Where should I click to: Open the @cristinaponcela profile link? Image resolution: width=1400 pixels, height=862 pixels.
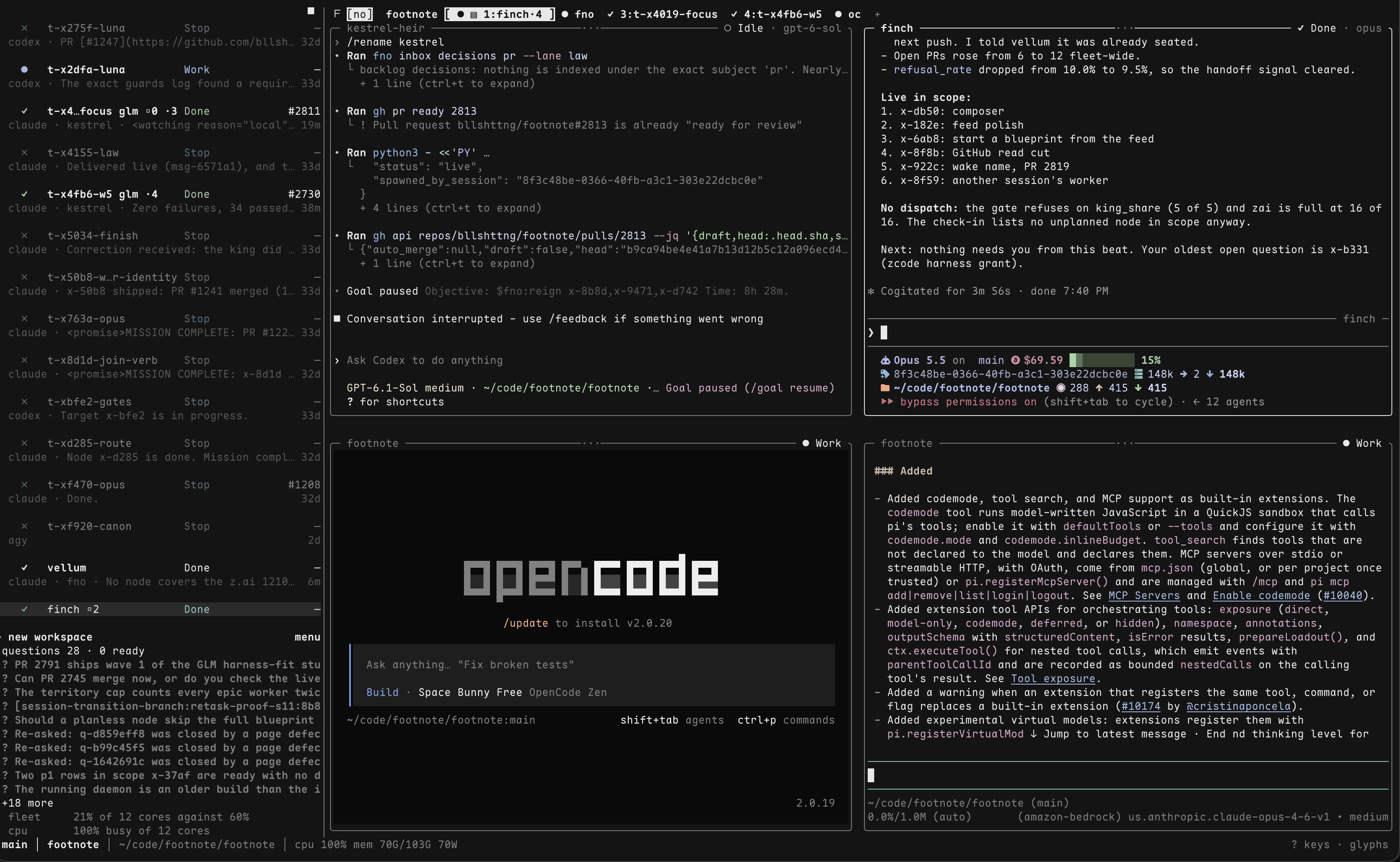[1238, 707]
